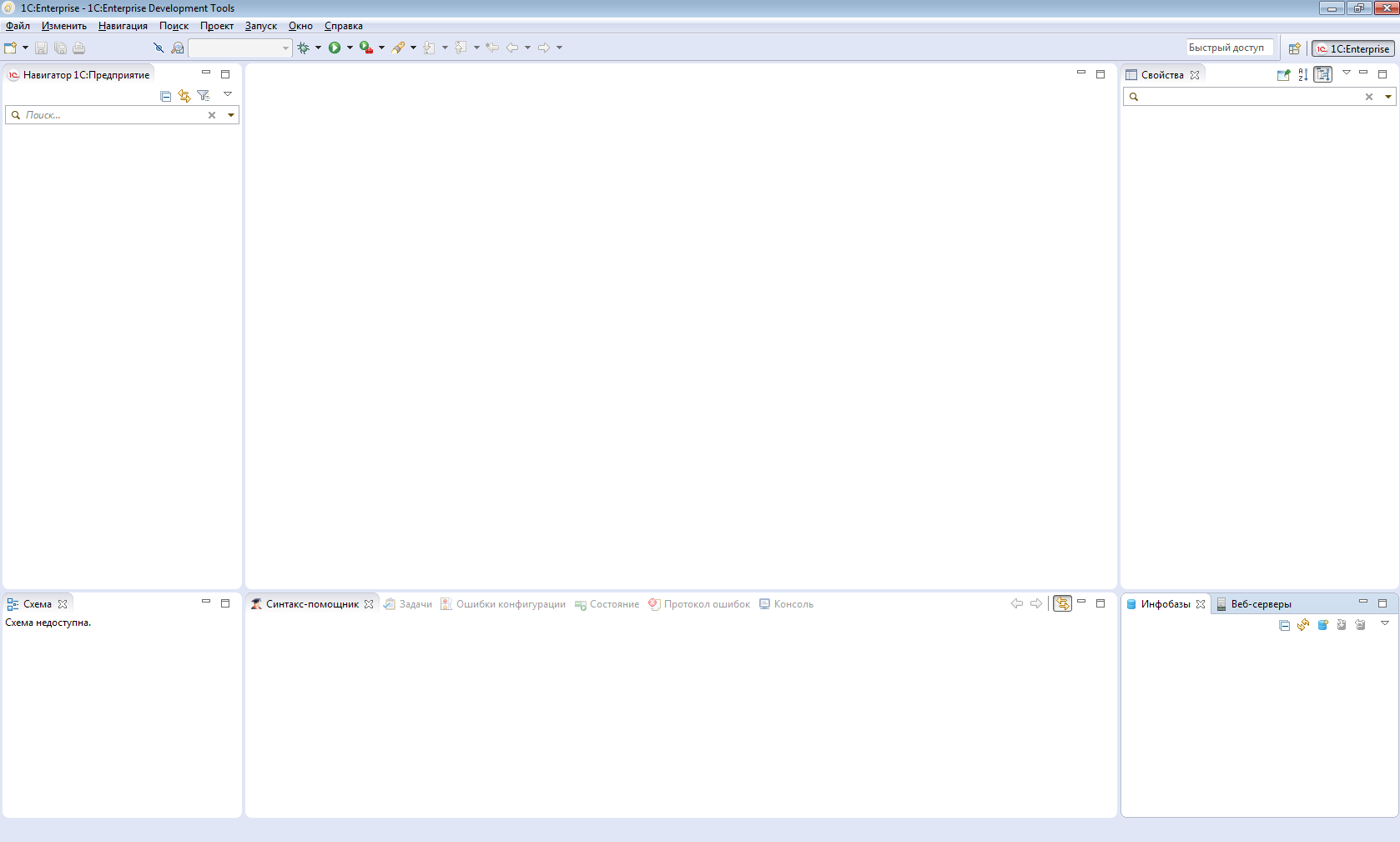Image resolution: width=1400 pixels, height=842 pixels.
Task: Click the New wizard toolbar icon
Action: 11,48
